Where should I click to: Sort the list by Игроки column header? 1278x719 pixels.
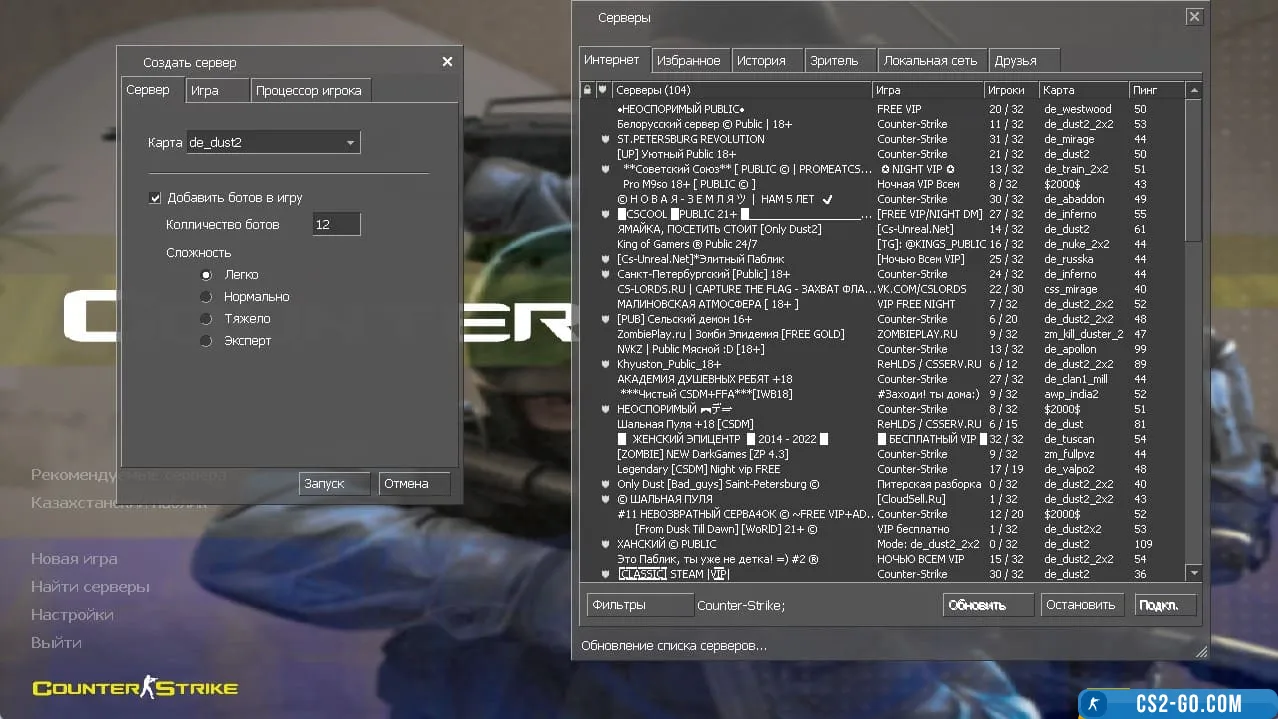point(1010,90)
